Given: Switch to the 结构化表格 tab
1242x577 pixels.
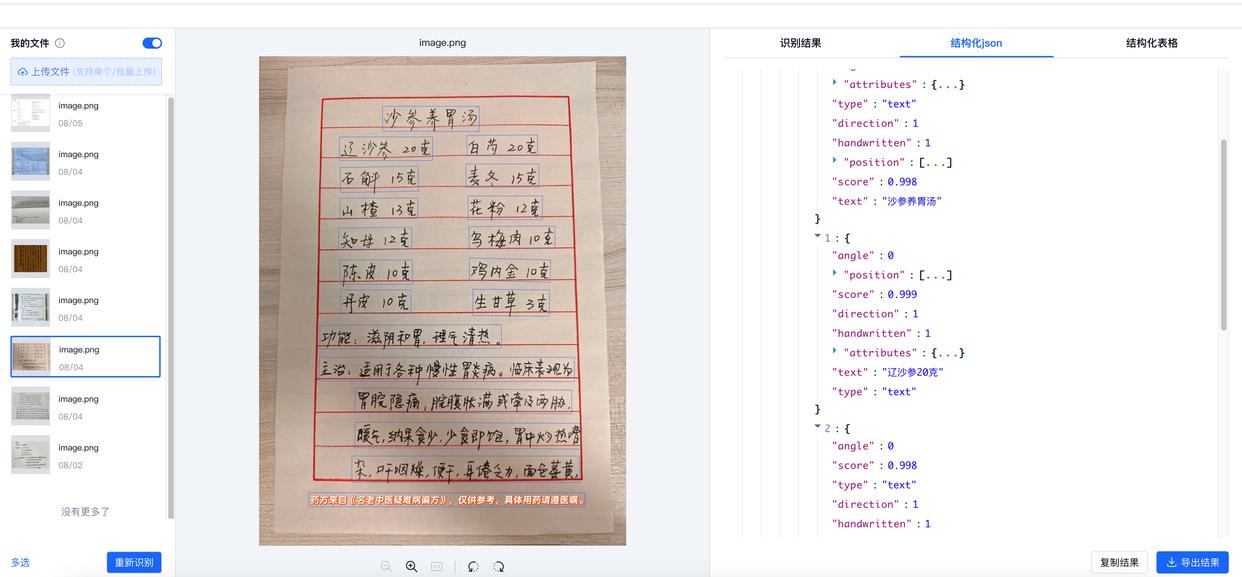Looking at the screenshot, I should pyautogui.click(x=1152, y=43).
